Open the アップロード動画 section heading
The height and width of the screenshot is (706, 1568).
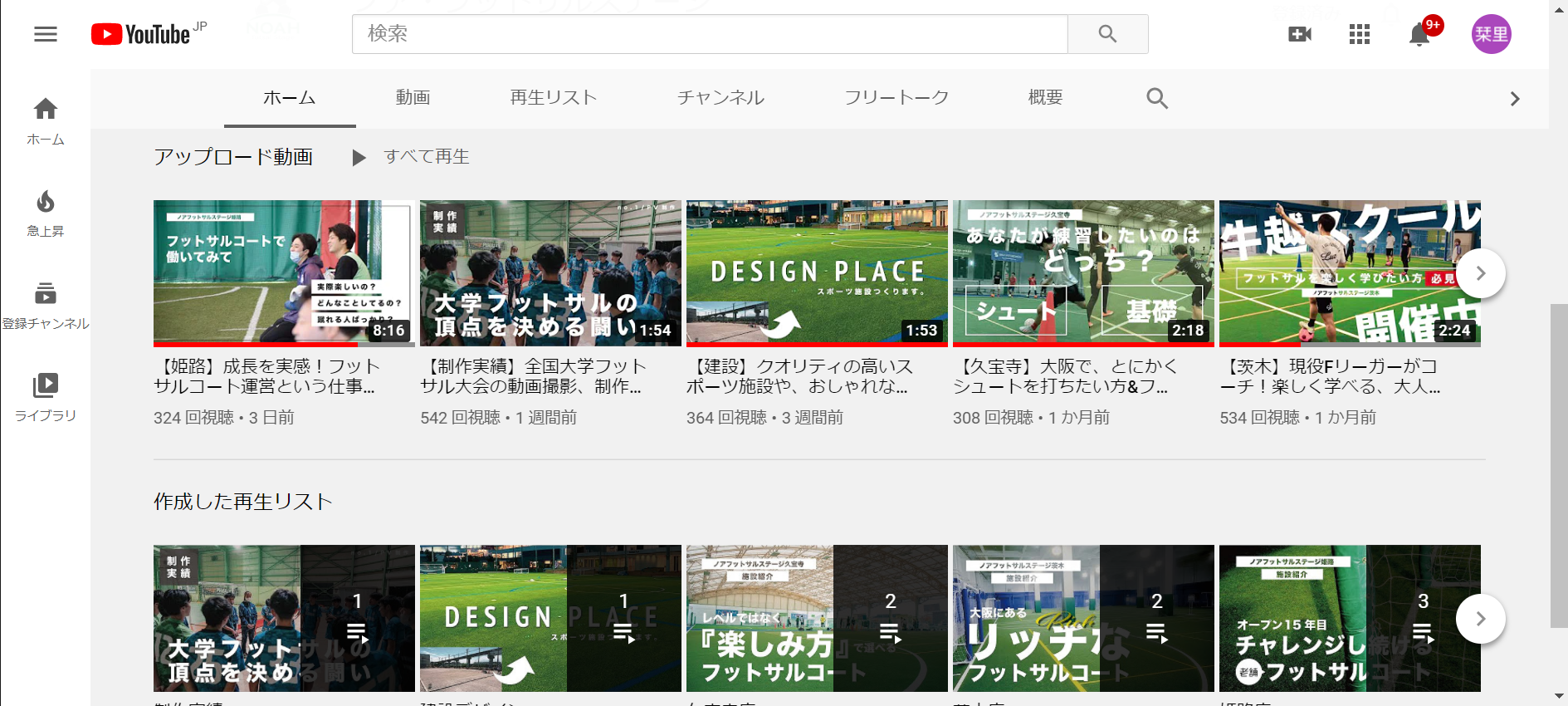233,157
